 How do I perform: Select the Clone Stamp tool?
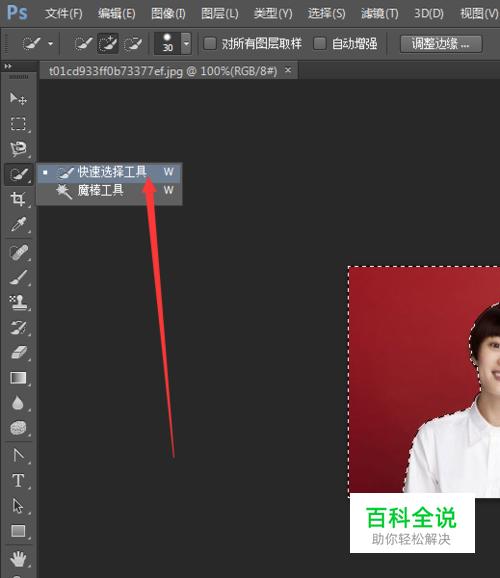pos(18,302)
